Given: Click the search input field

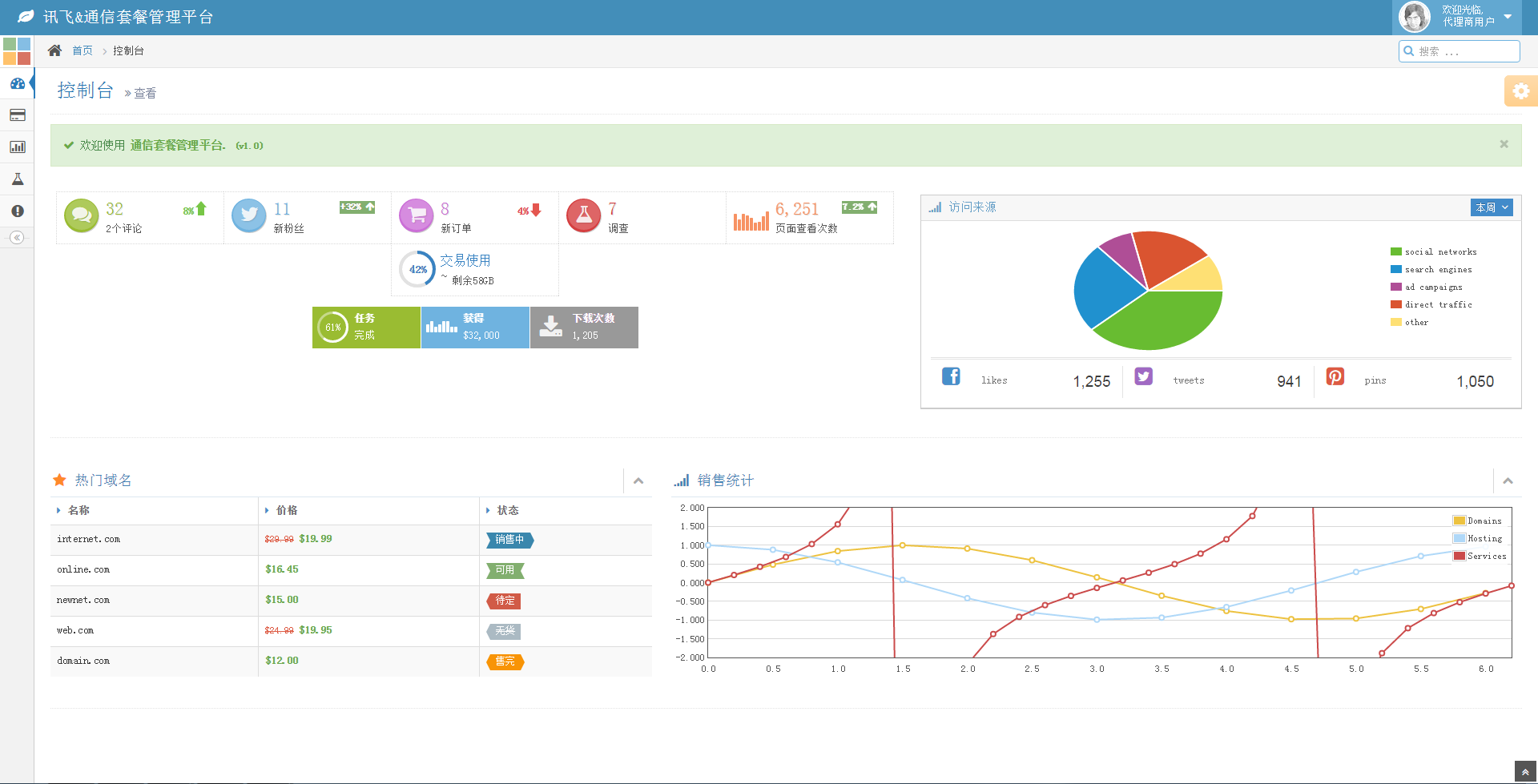Looking at the screenshot, I should (x=1459, y=51).
